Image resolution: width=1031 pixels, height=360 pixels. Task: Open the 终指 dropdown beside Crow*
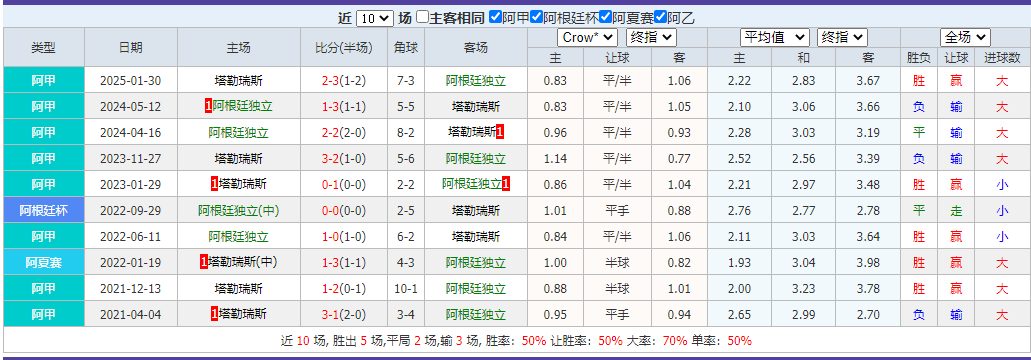coord(651,37)
